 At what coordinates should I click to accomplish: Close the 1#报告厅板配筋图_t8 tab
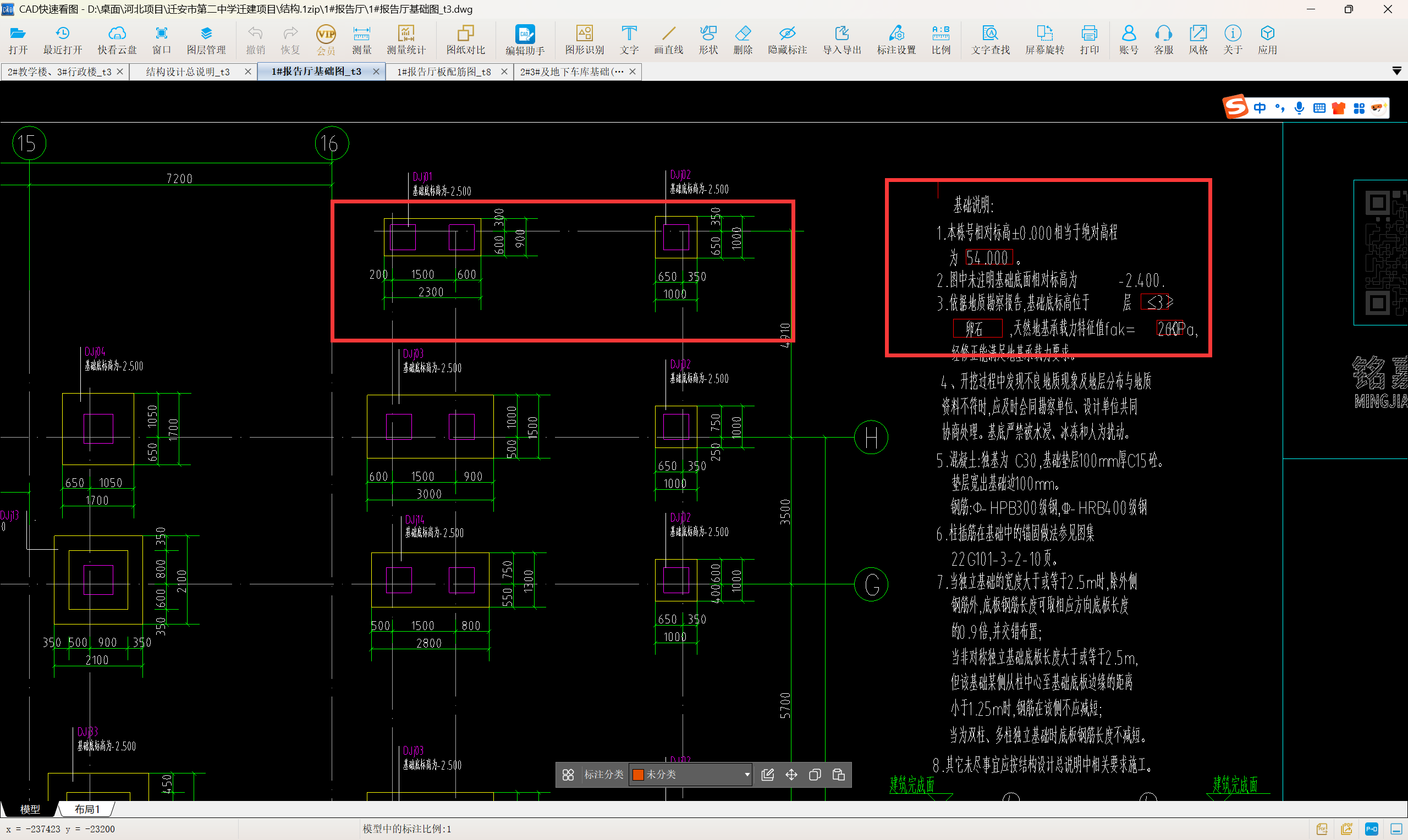click(x=504, y=72)
